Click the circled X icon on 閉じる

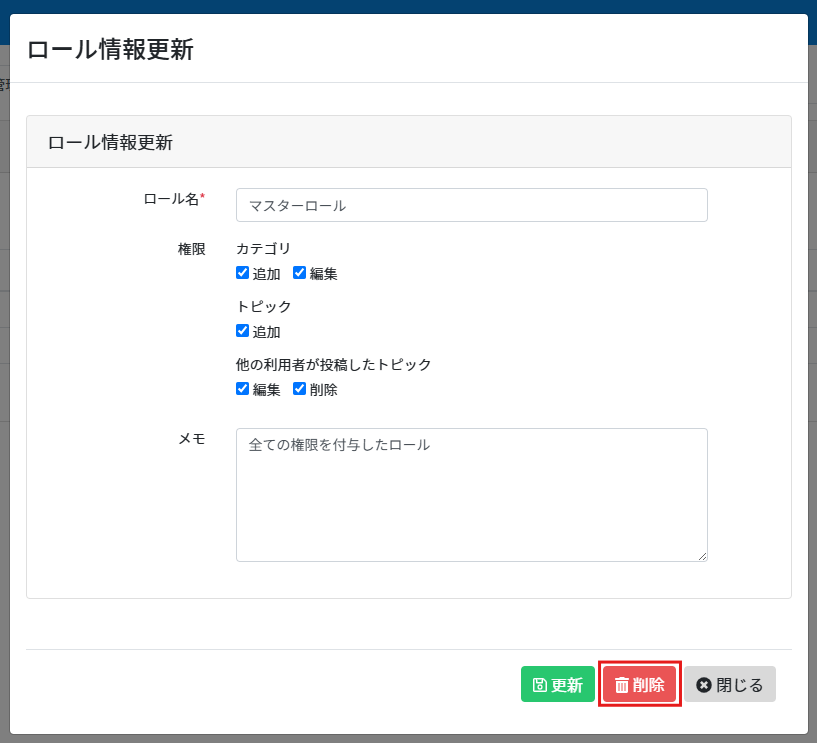[703, 685]
